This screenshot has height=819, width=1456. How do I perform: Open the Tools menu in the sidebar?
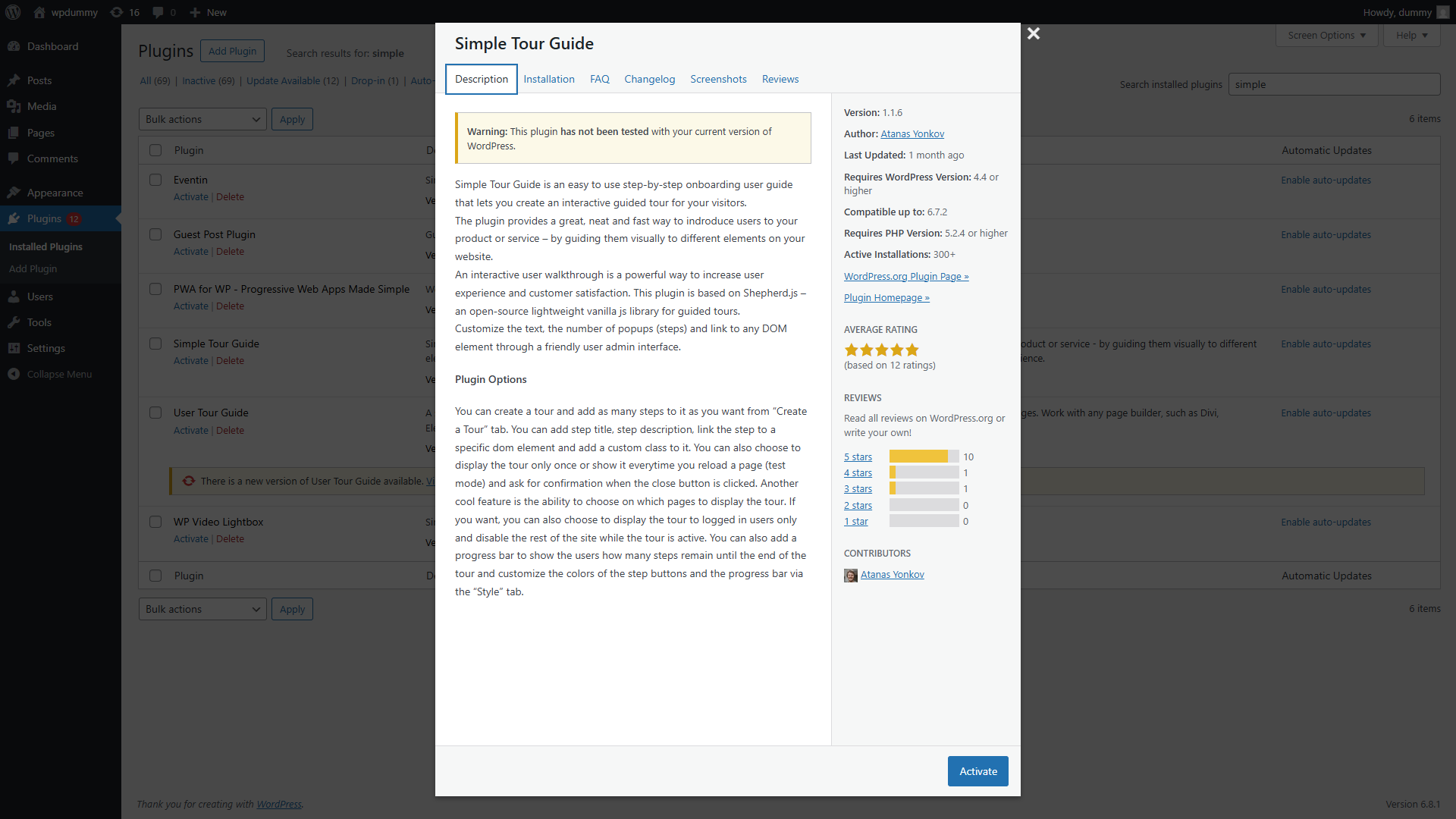(61, 322)
